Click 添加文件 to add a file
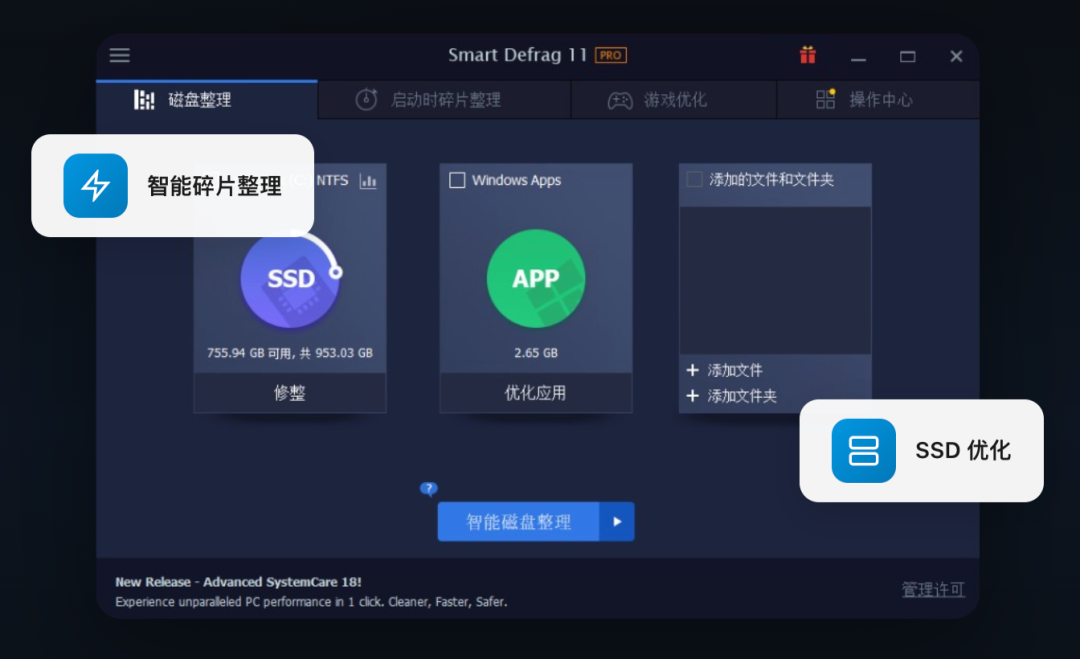Screen dimensions: 1080x659 (725, 370)
